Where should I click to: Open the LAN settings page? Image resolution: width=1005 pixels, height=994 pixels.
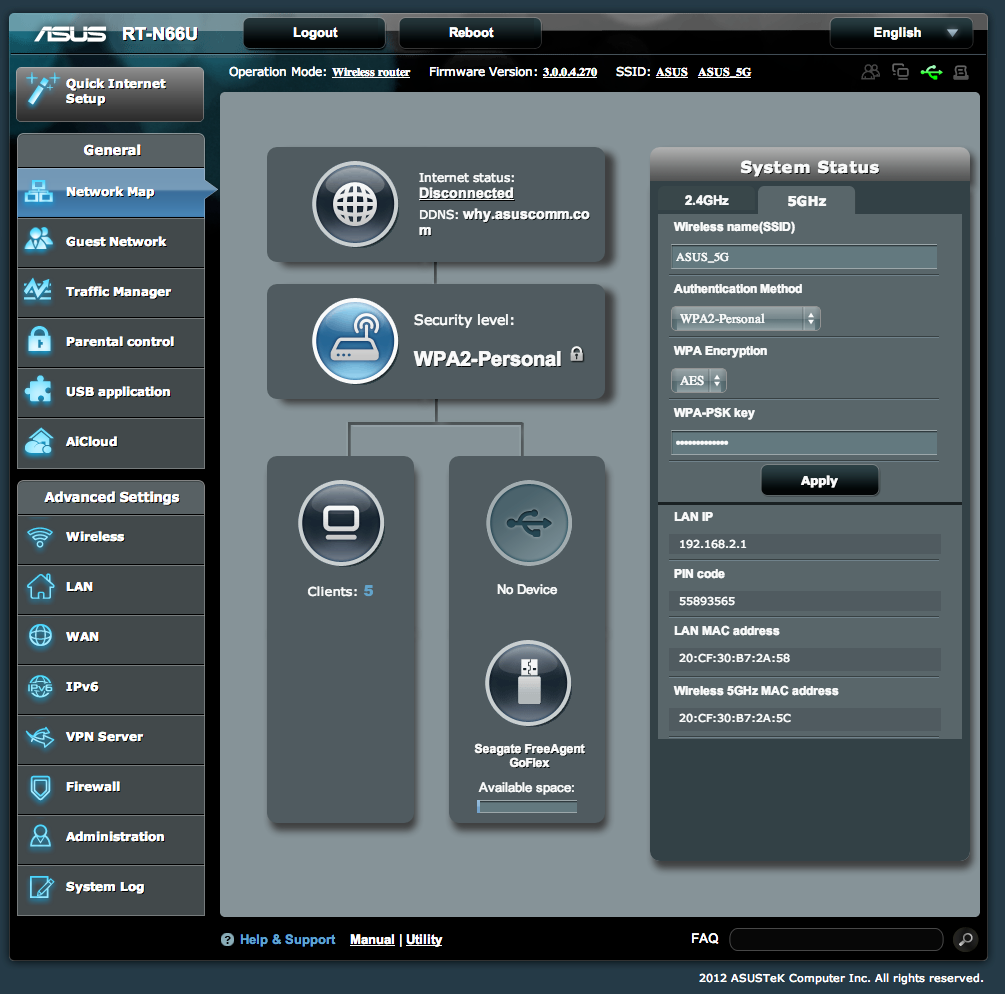point(111,588)
